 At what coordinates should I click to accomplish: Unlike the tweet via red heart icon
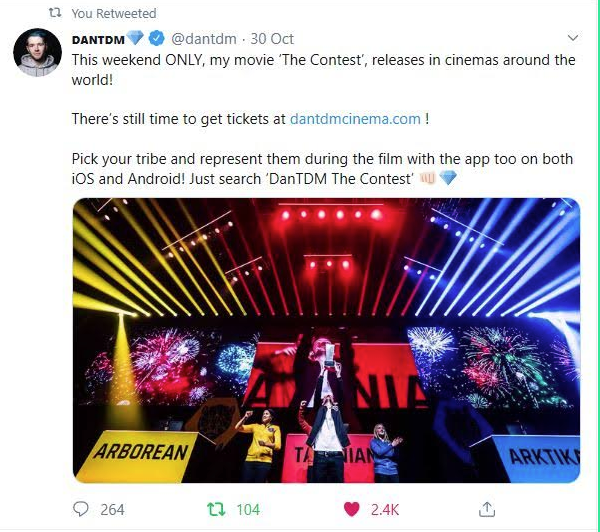click(352, 509)
